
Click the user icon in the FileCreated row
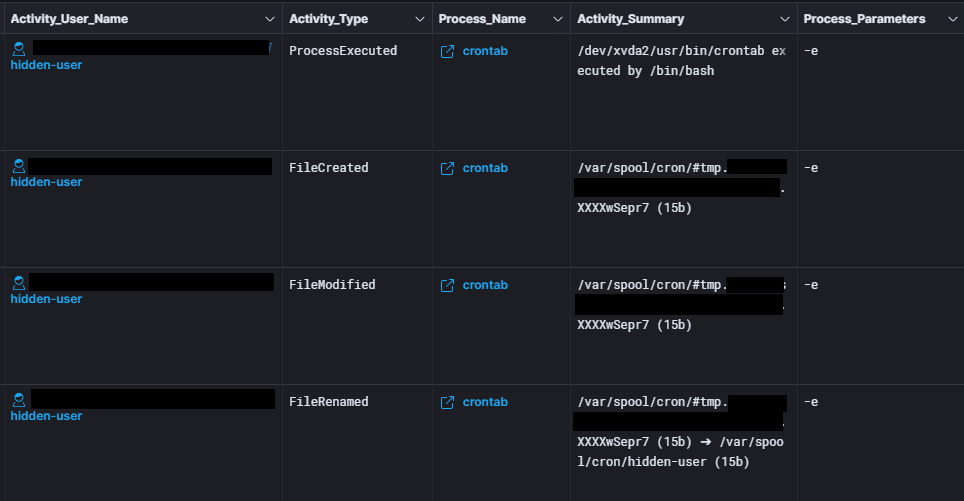(19, 166)
